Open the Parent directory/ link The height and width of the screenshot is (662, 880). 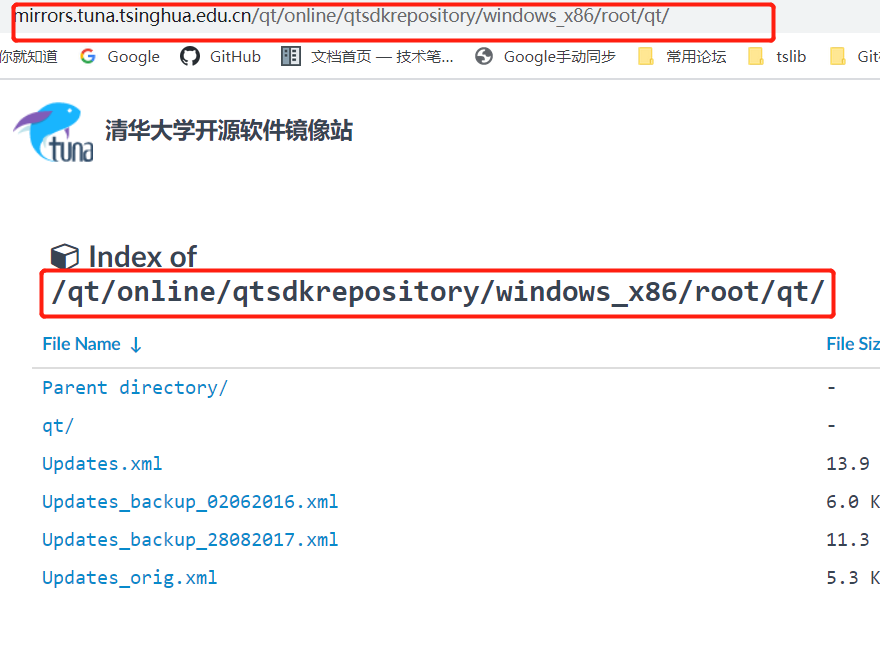[x=135, y=388]
